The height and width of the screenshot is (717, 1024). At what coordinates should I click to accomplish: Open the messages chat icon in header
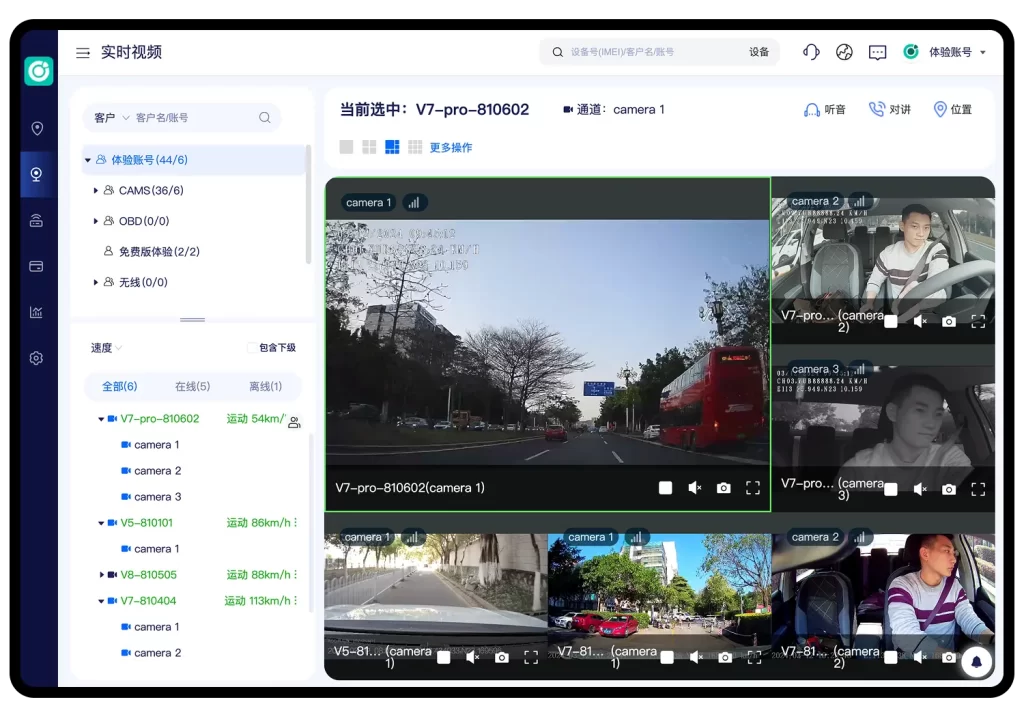click(x=877, y=52)
